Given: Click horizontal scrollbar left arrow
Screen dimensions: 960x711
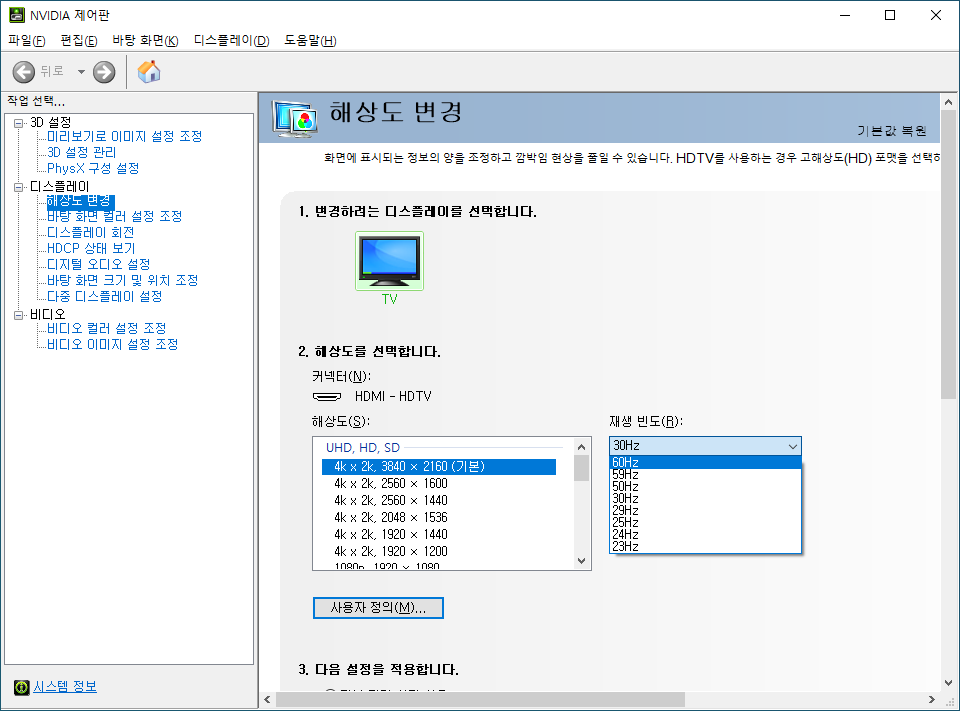Looking at the screenshot, I should pos(268,699).
